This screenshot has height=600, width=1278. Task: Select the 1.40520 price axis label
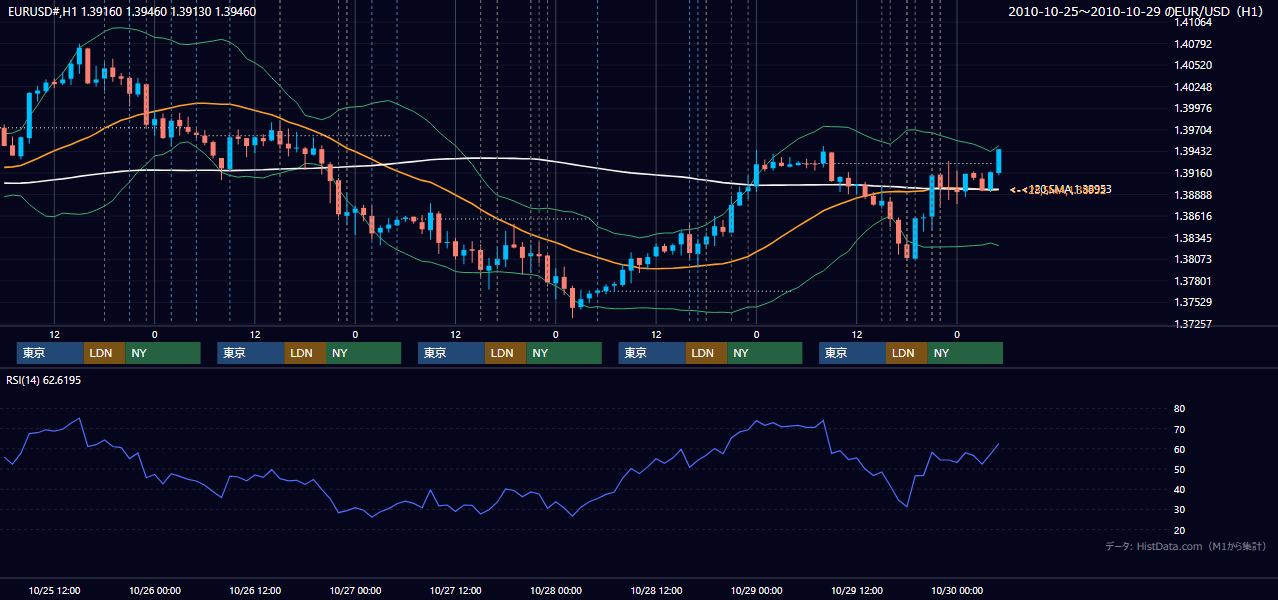(x=1193, y=65)
